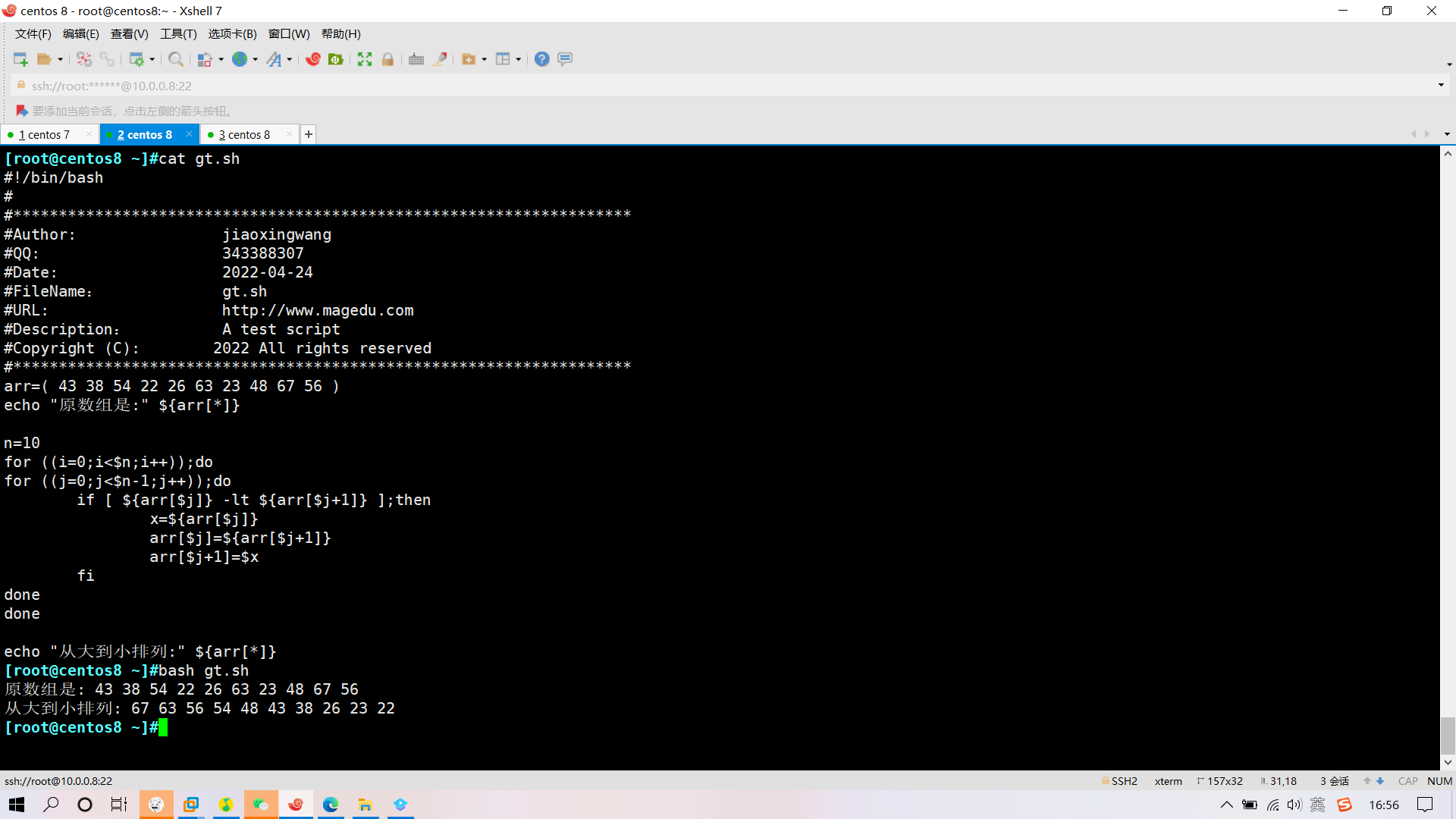Switch to the 1 centos 7 tab
Screen dimensions: 1456x819
(x=44, y=134)
